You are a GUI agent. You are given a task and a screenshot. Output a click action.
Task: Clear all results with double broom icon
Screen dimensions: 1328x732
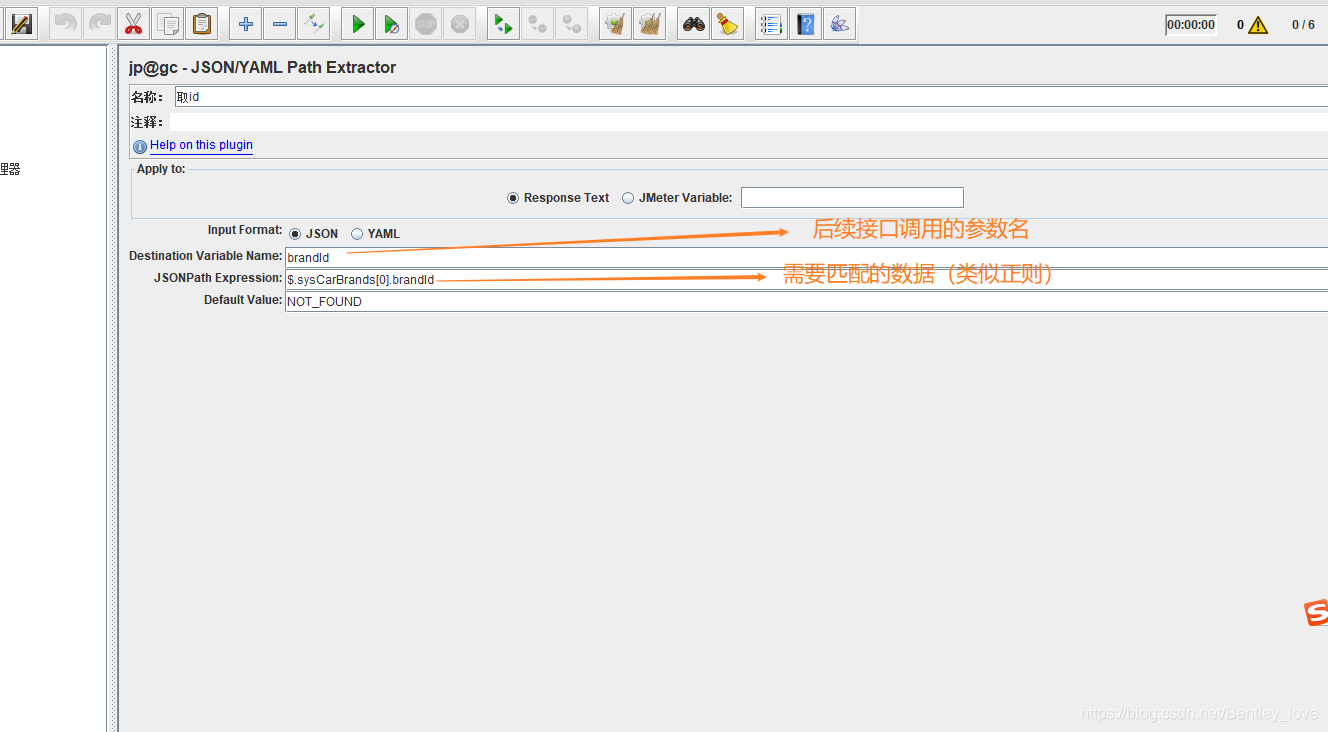(x=650, y=24)
